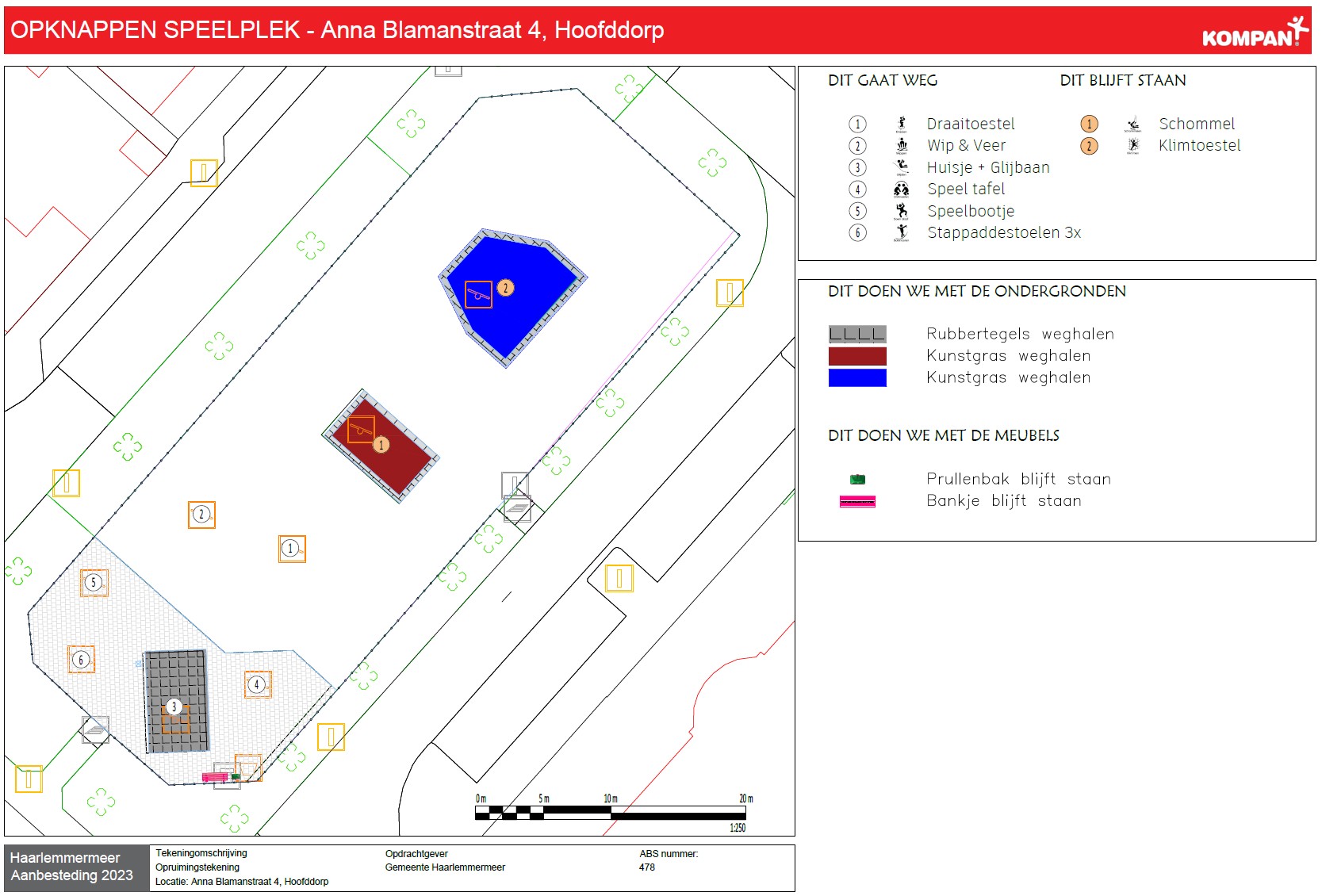The height and width of the screenshot is (896, 1322).
Task: Click the Speel tafel pictogram in the legend
Action: [902, 190]
